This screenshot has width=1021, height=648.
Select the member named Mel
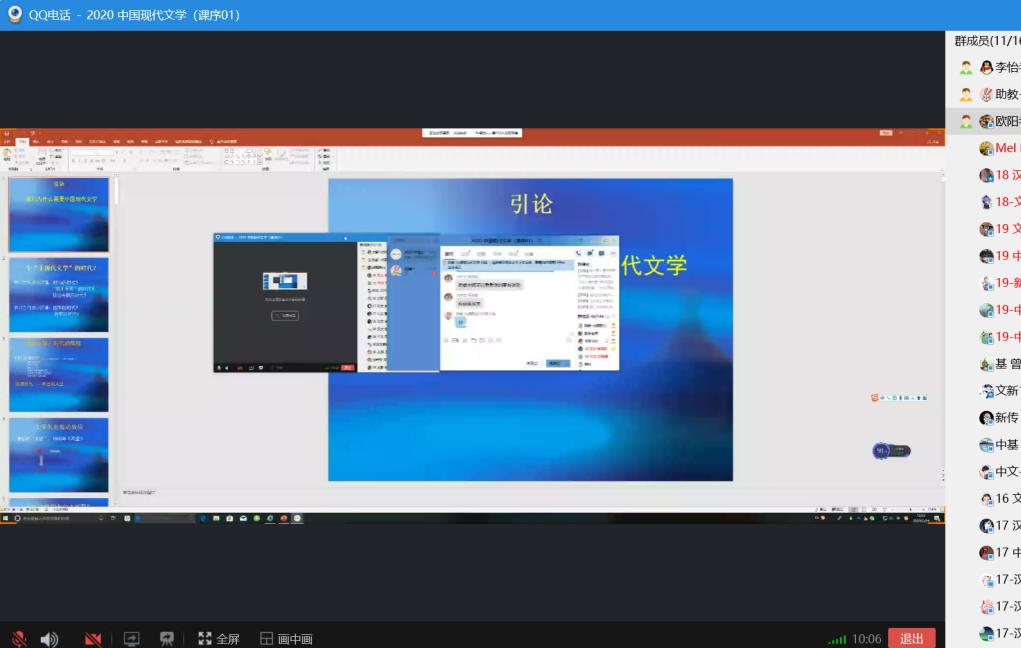coord(1005,148)
